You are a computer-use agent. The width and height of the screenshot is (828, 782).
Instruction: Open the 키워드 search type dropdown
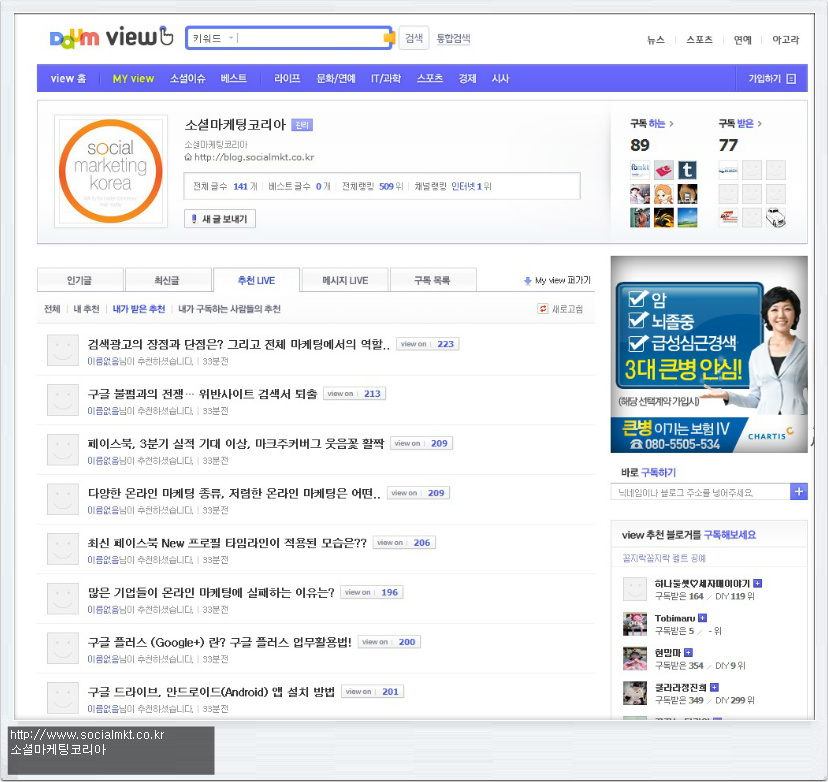click(213, 38)
